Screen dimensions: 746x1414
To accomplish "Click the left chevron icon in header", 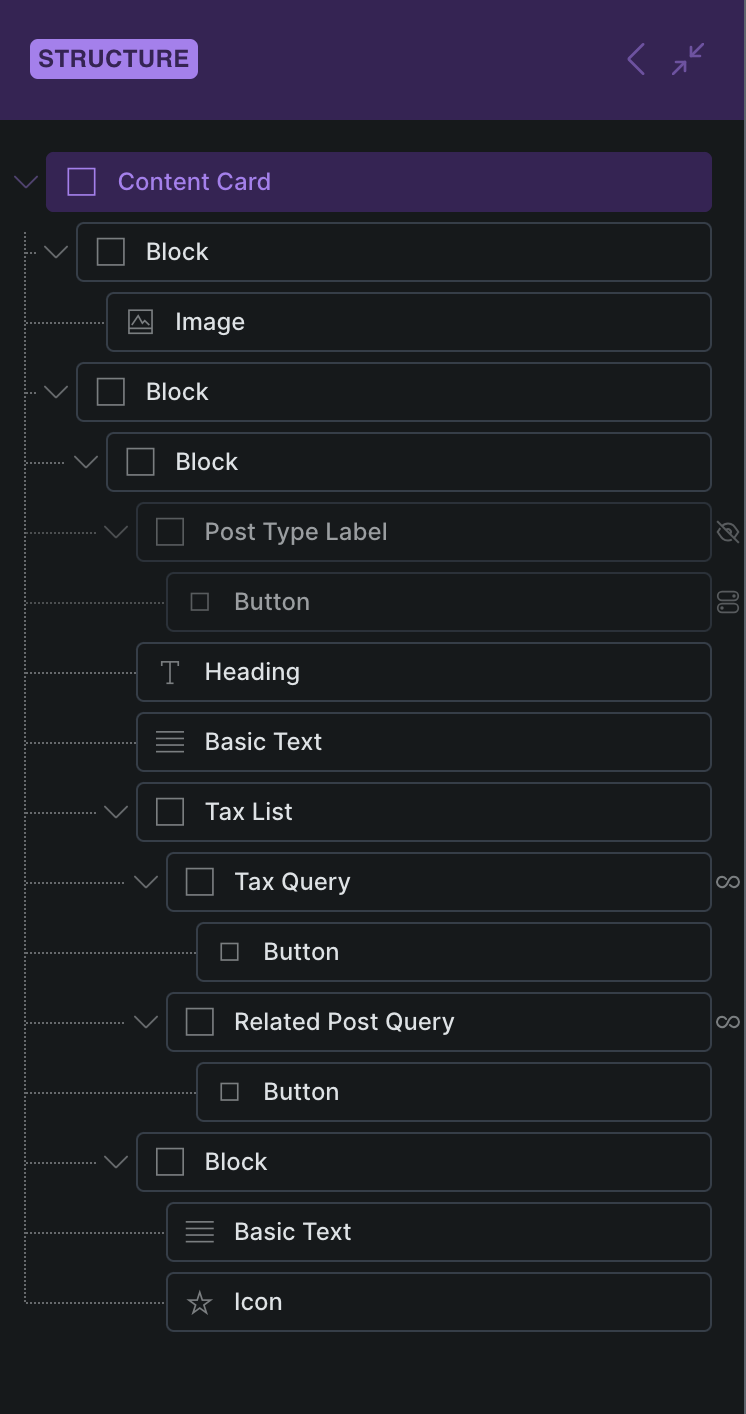I will 636,59.
